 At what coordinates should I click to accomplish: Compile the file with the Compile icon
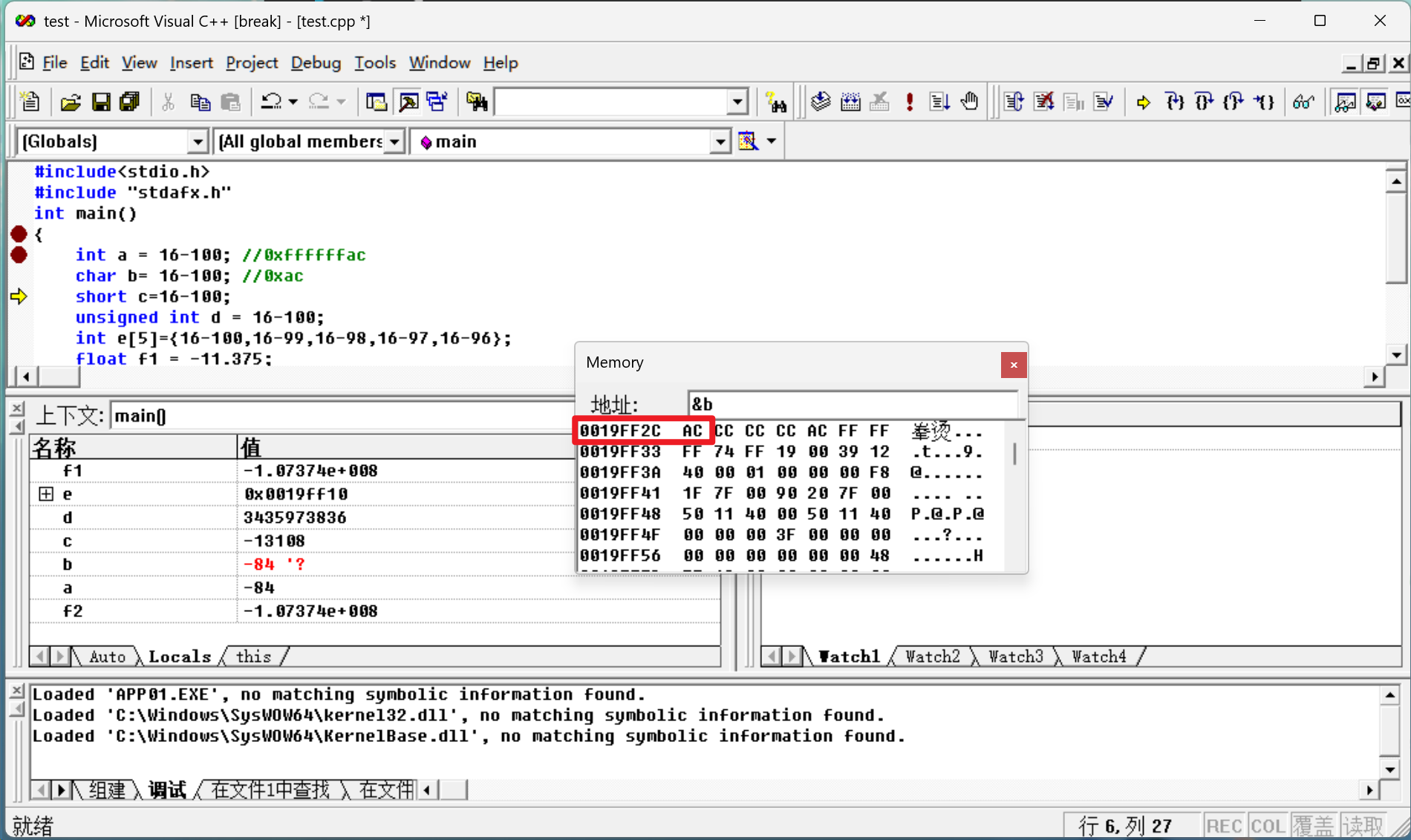pyautogui.click(x=821, y=102)
